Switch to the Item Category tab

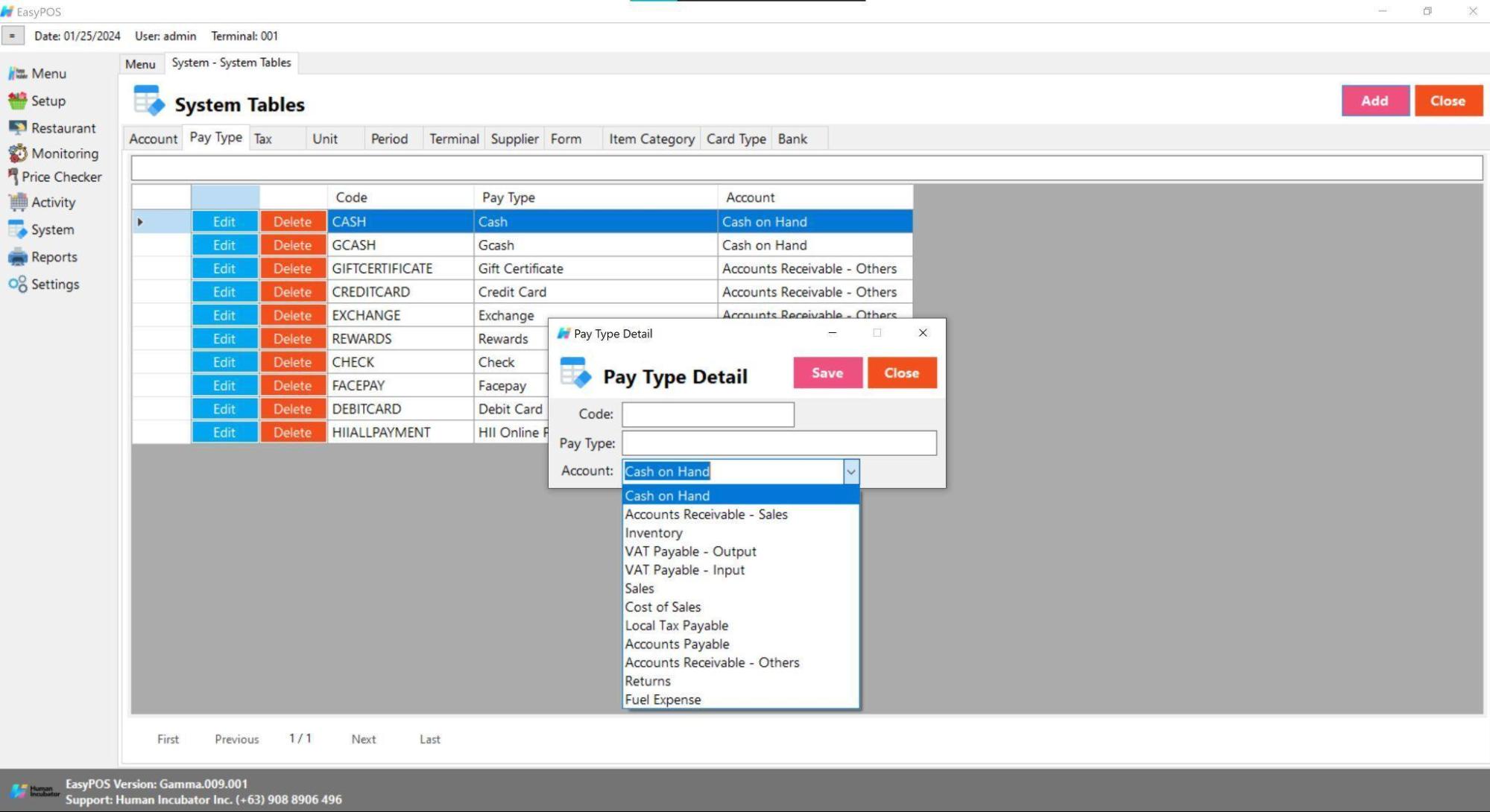(x=651, y=139)
